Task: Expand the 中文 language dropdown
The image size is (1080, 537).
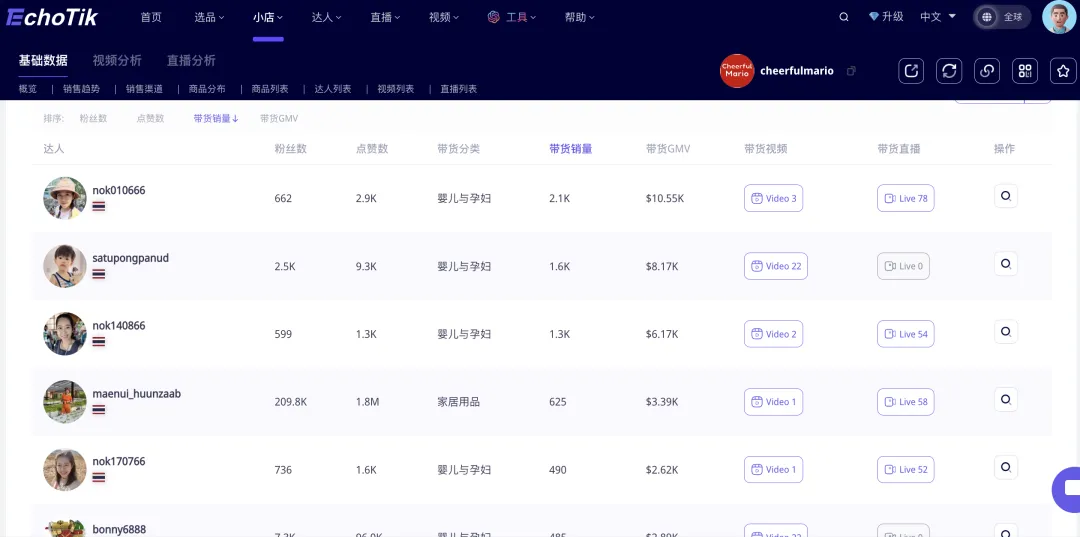Action: coord(938,17)
